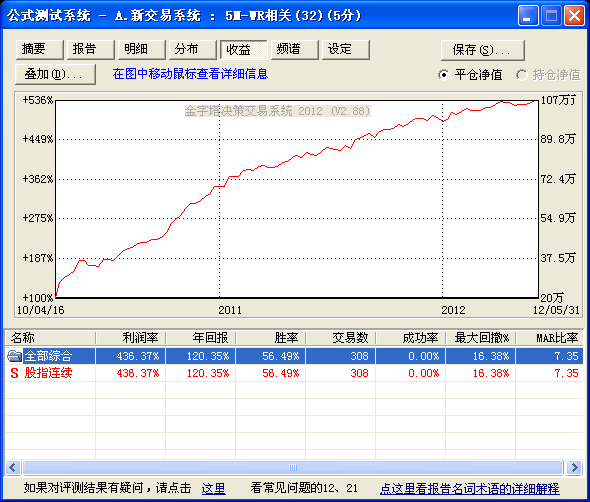Click the 436.37% cell in 全部综合 row

pos(131,356)
